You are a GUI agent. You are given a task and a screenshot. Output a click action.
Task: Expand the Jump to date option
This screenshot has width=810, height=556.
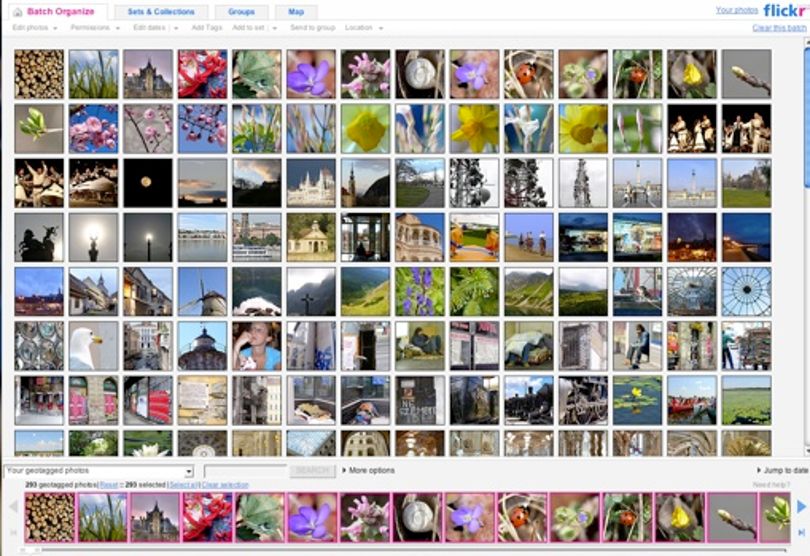pyautogui.click(x=782, y=470)
